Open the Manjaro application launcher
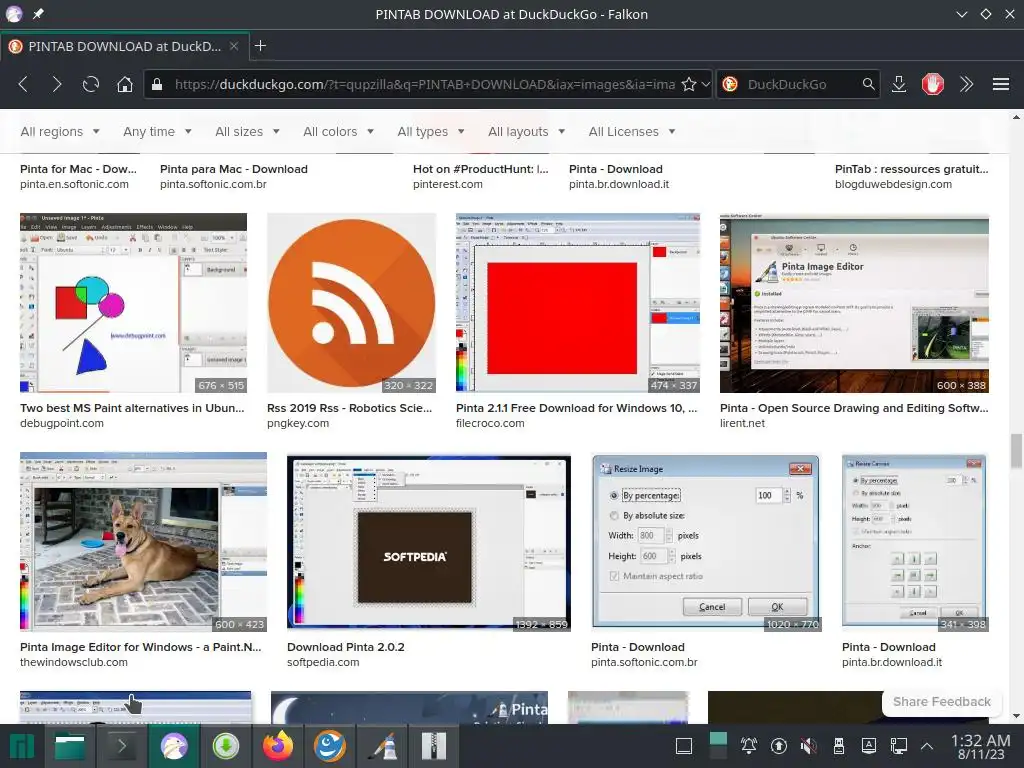Image resolution: width=1024 pixels, height=768 pixels. pyautogui.click(x=21, y=746)
